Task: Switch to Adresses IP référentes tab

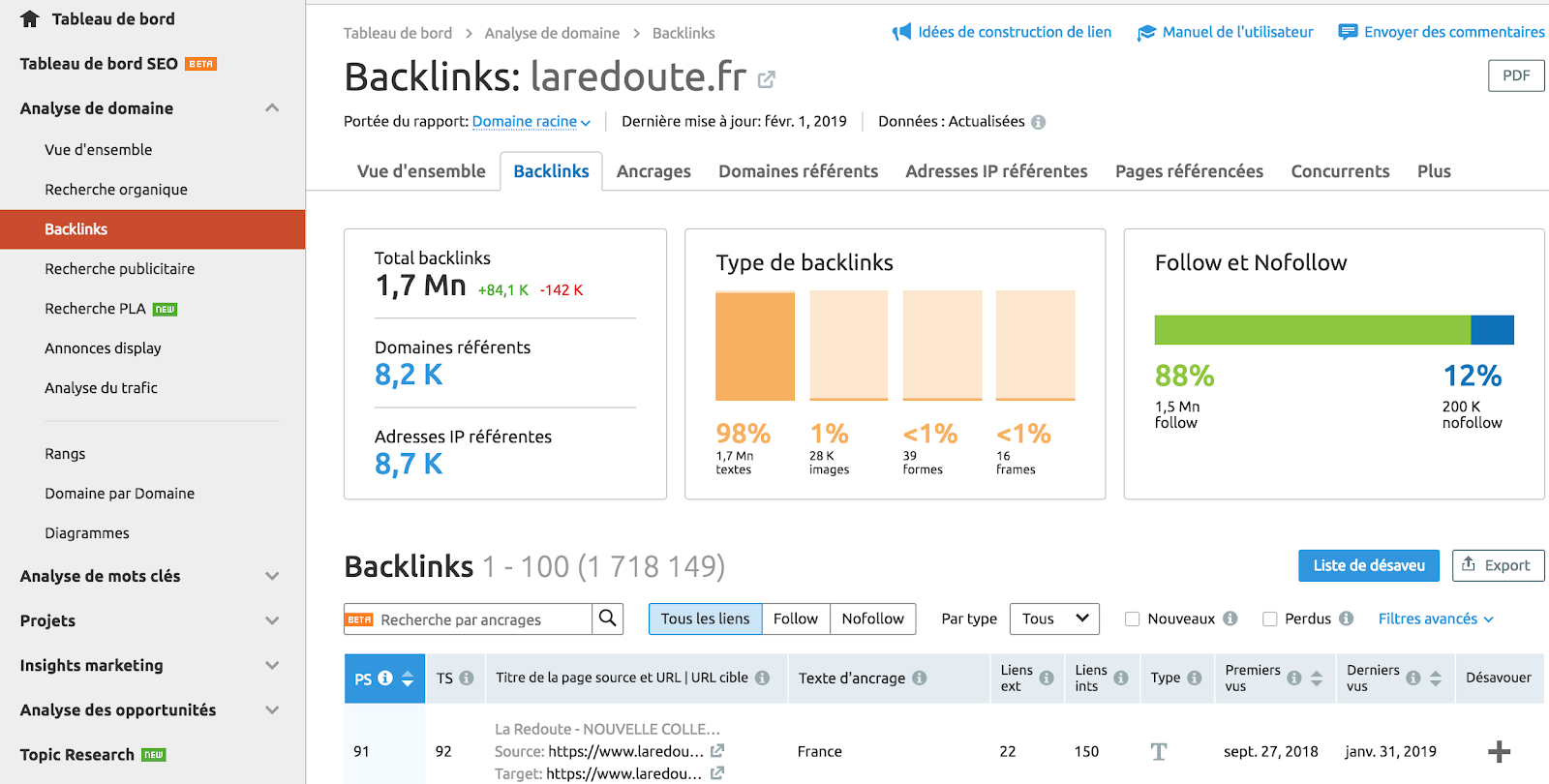Action: coord(996,171)
